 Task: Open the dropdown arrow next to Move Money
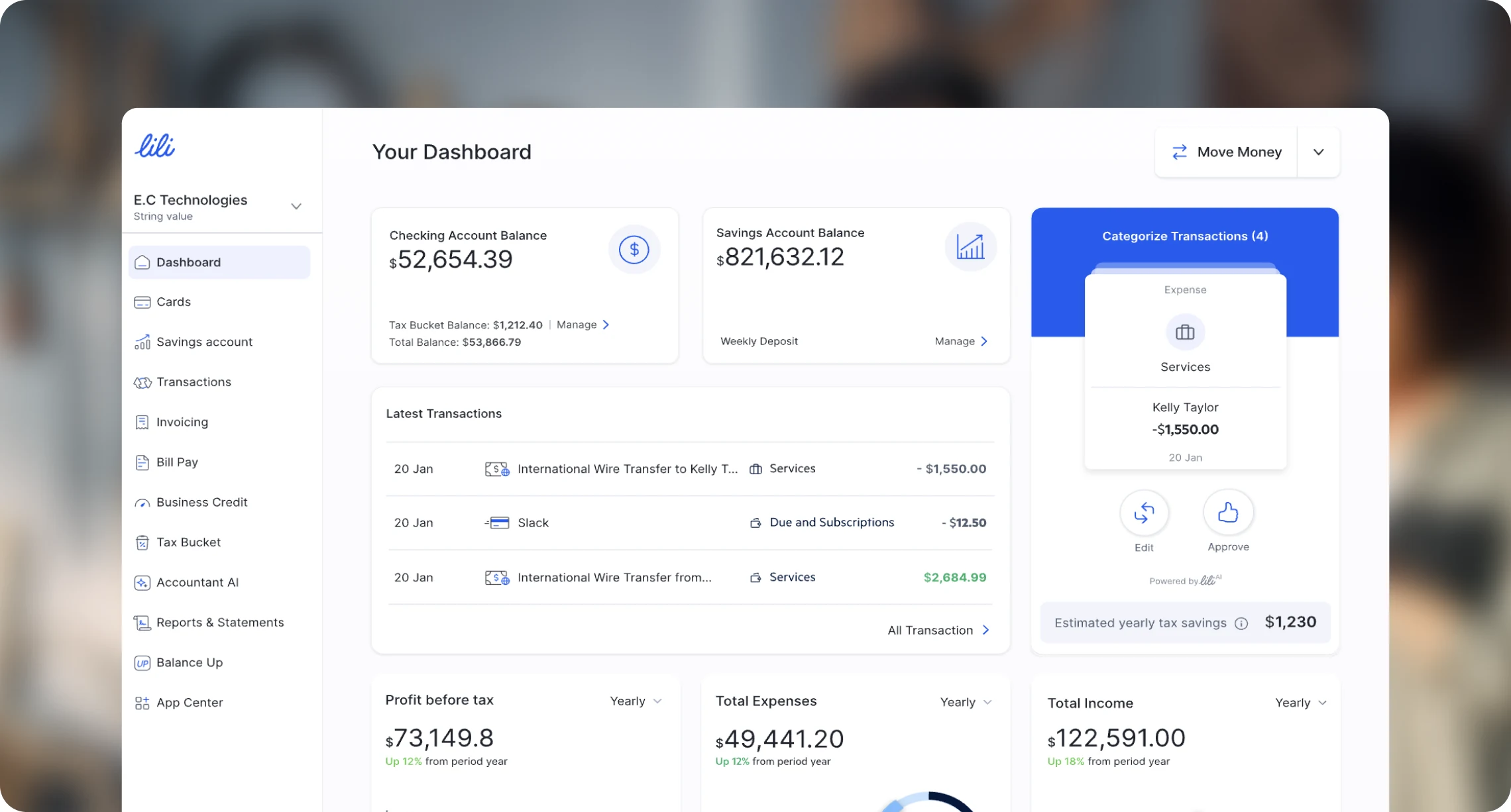tap(1318, 152)
